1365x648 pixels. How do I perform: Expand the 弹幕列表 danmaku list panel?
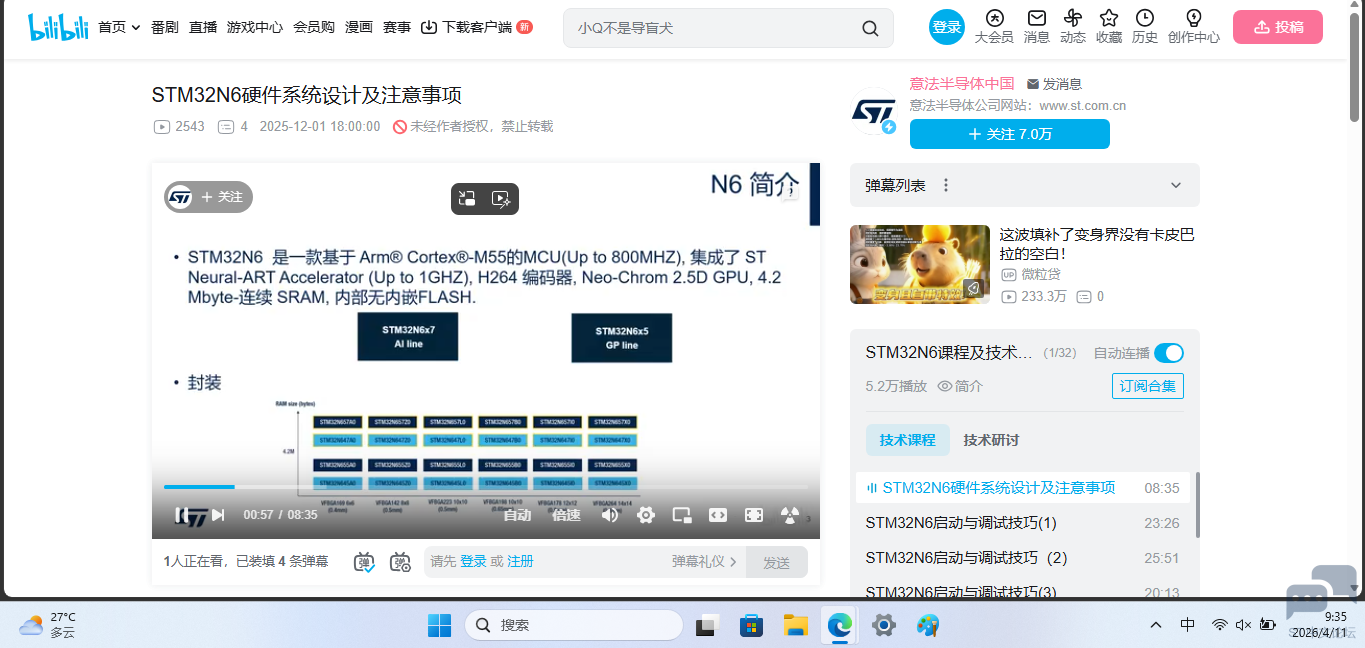[1176, 185]
